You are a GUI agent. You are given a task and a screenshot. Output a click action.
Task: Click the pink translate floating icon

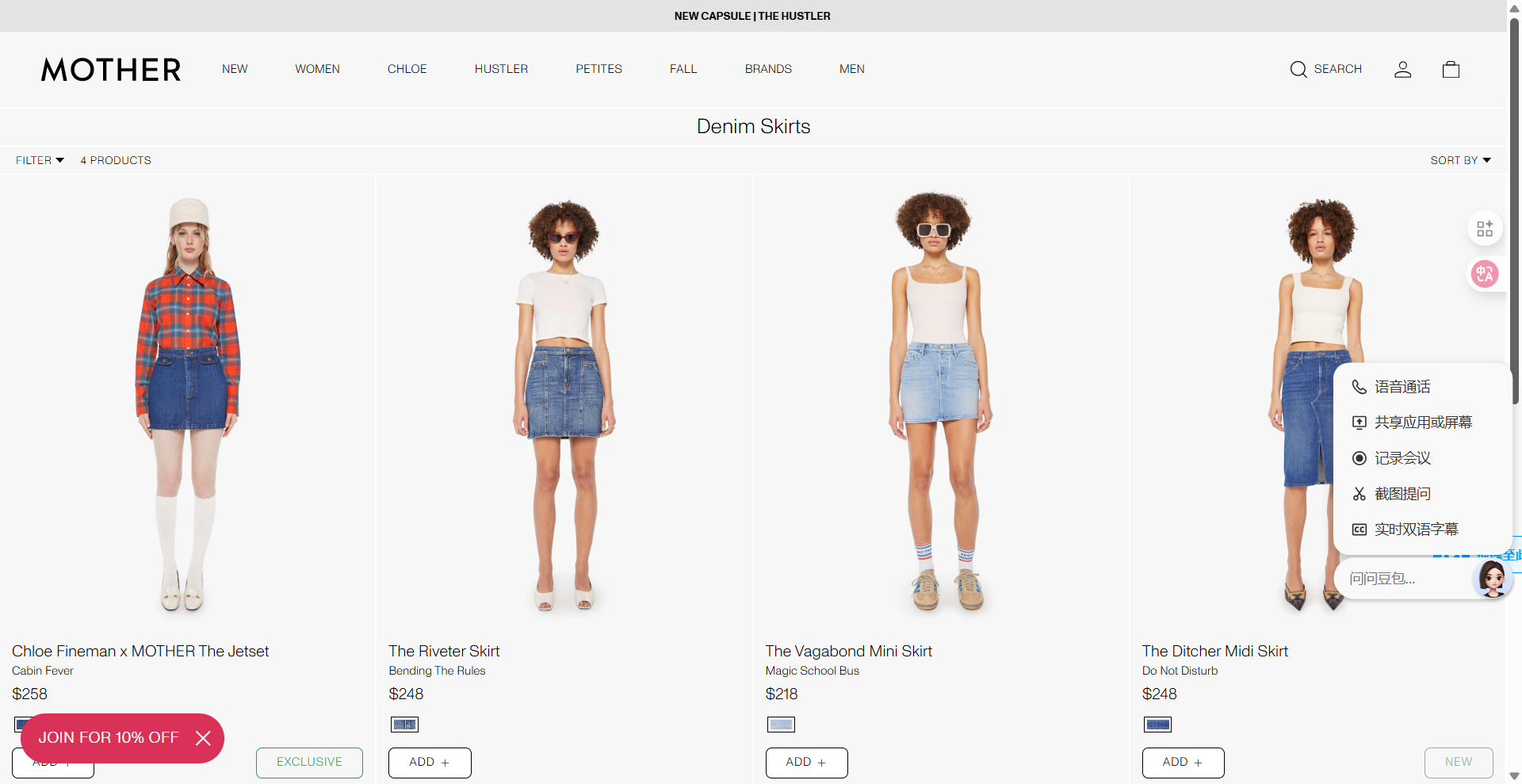[1485, 274]
